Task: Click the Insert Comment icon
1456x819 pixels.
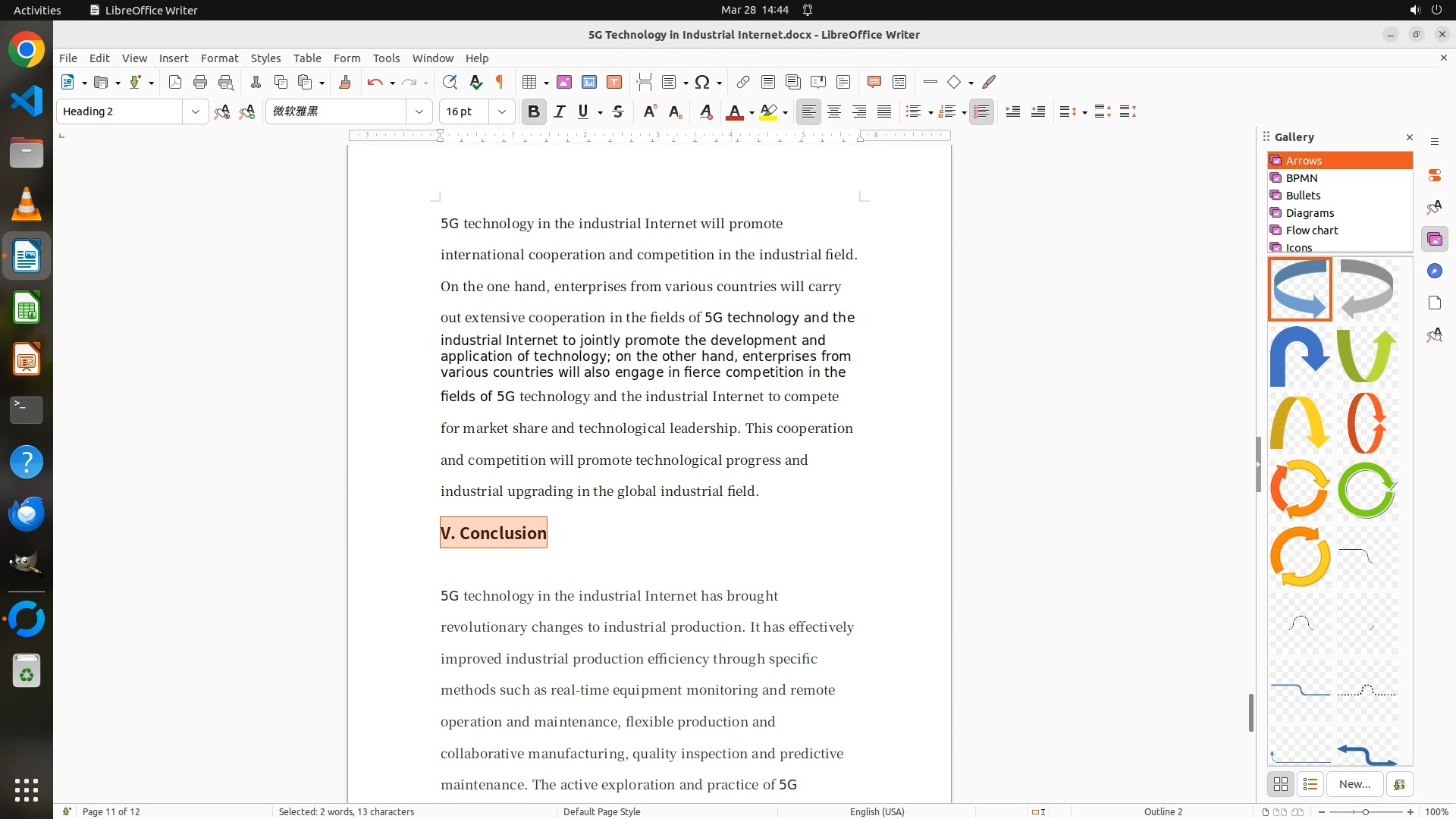Action: coord(874,83)
